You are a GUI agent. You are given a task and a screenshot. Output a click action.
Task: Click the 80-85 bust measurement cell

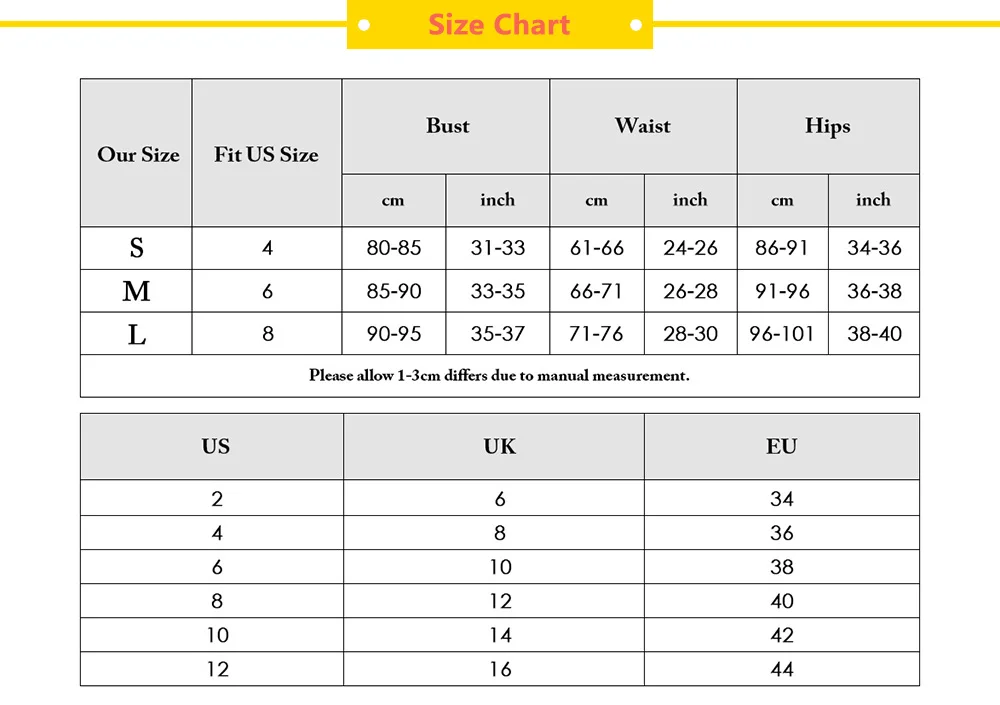pyautogui.click(x=394, y=248)
